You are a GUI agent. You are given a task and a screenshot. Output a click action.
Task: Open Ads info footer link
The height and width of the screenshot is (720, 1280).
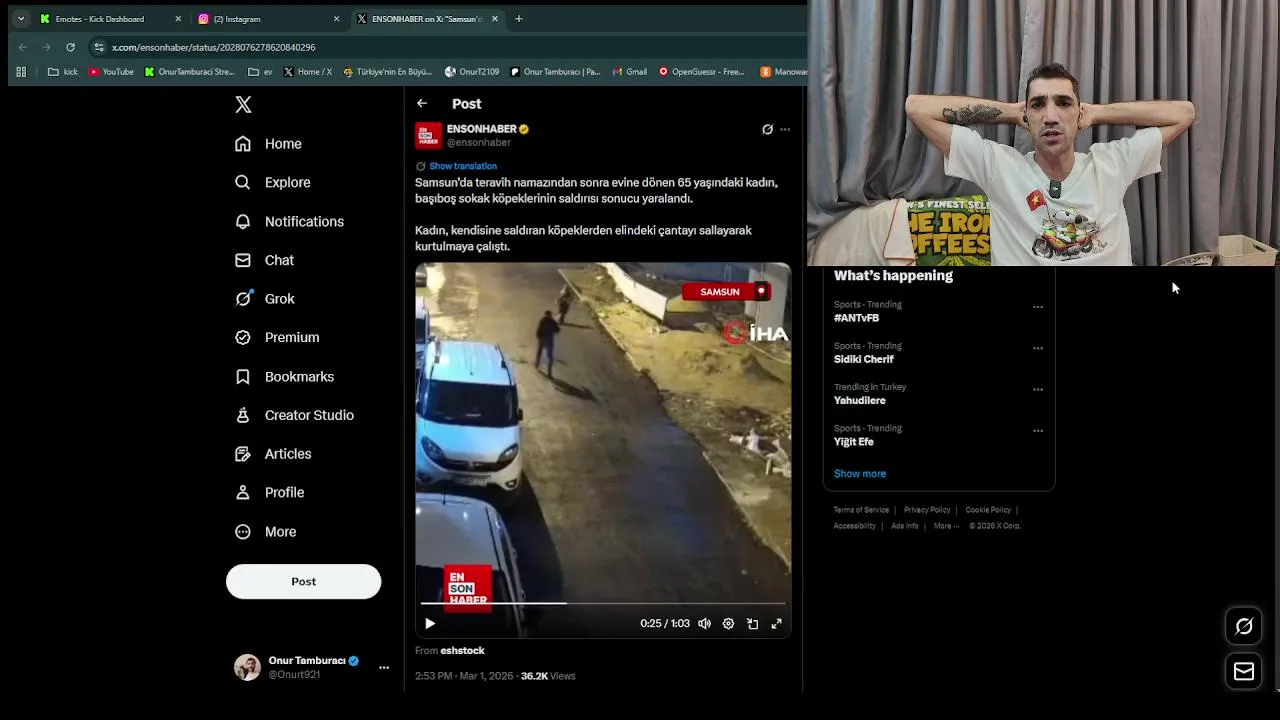tap(905, 526)
